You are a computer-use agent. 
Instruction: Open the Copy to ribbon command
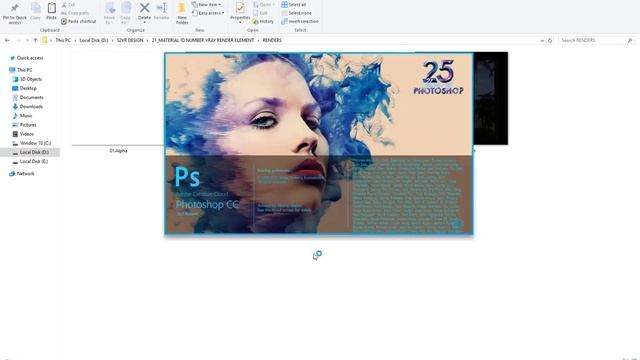click(126, 13)
